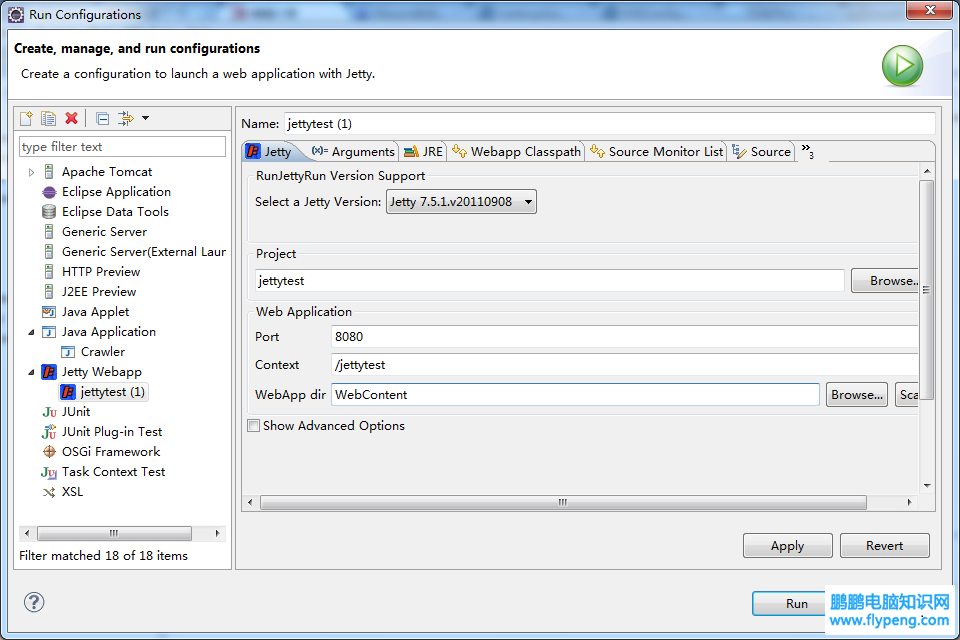Click the type filter text field

pyautogui.click(x=122, y=146)
